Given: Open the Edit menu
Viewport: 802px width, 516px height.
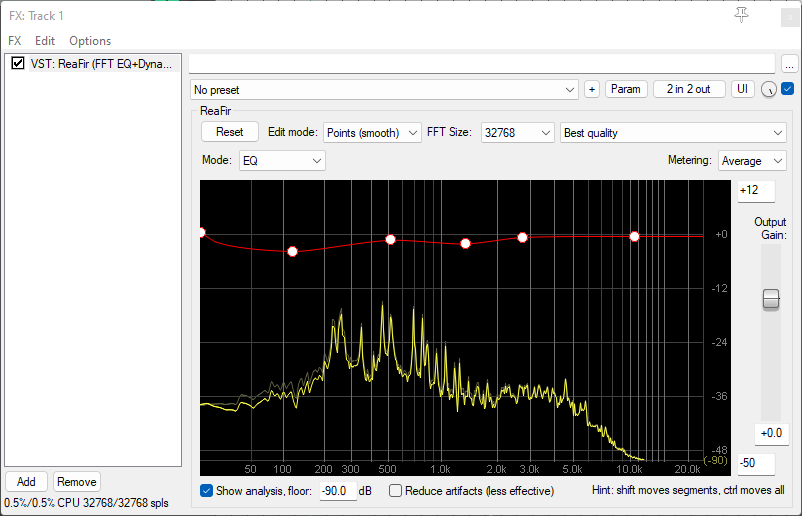Looking at the screenshot, I should point(44,41).
